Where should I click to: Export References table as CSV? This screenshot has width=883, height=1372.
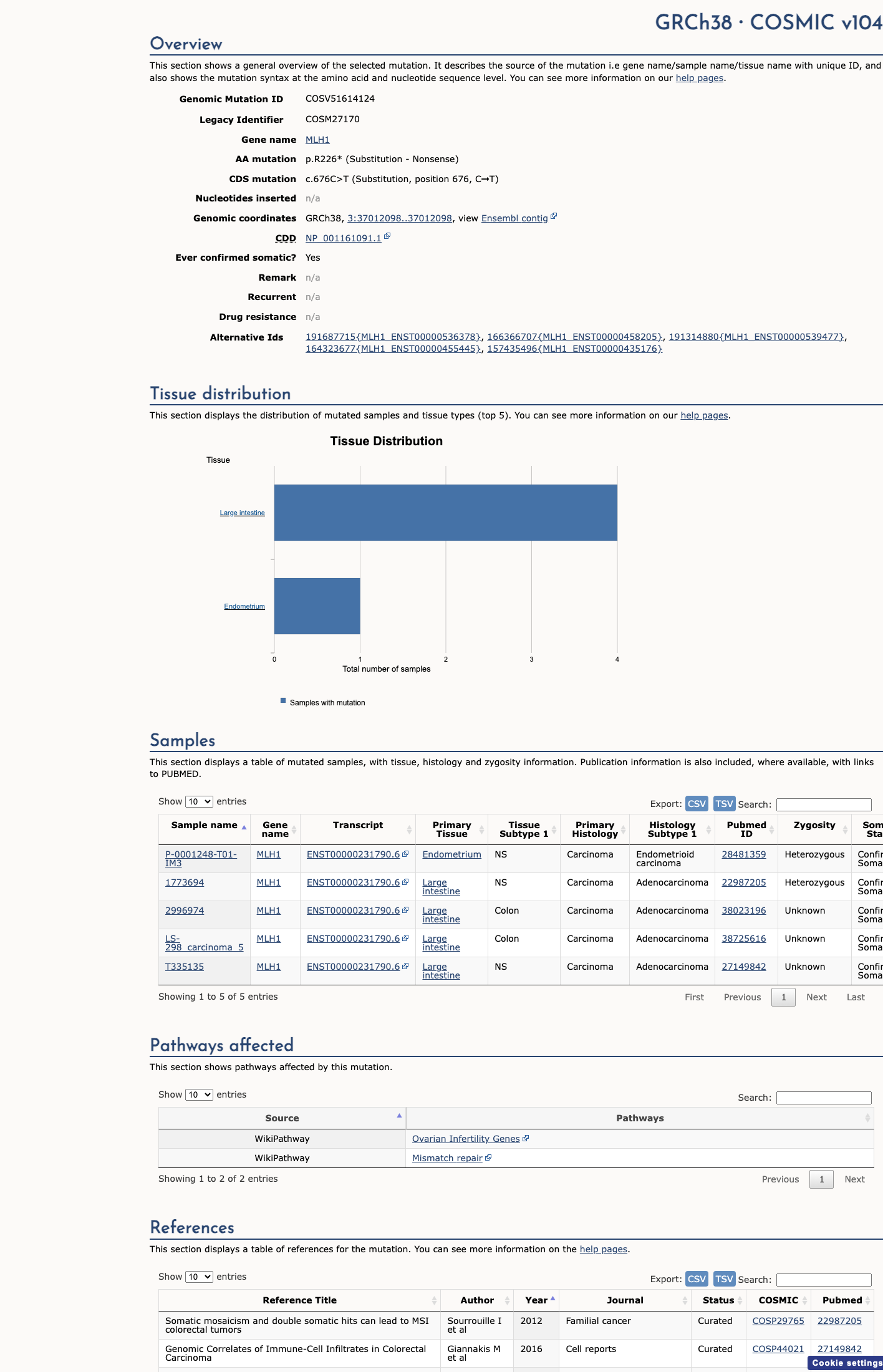point(697,1279)
